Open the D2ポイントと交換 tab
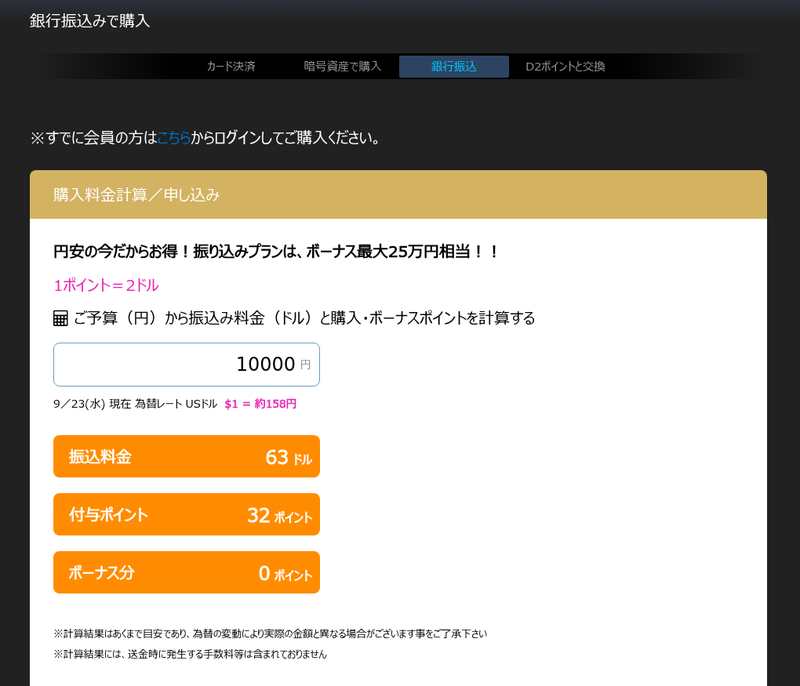Screen dimensions: 800x686 pyautogui.click(x=565, y=66)
